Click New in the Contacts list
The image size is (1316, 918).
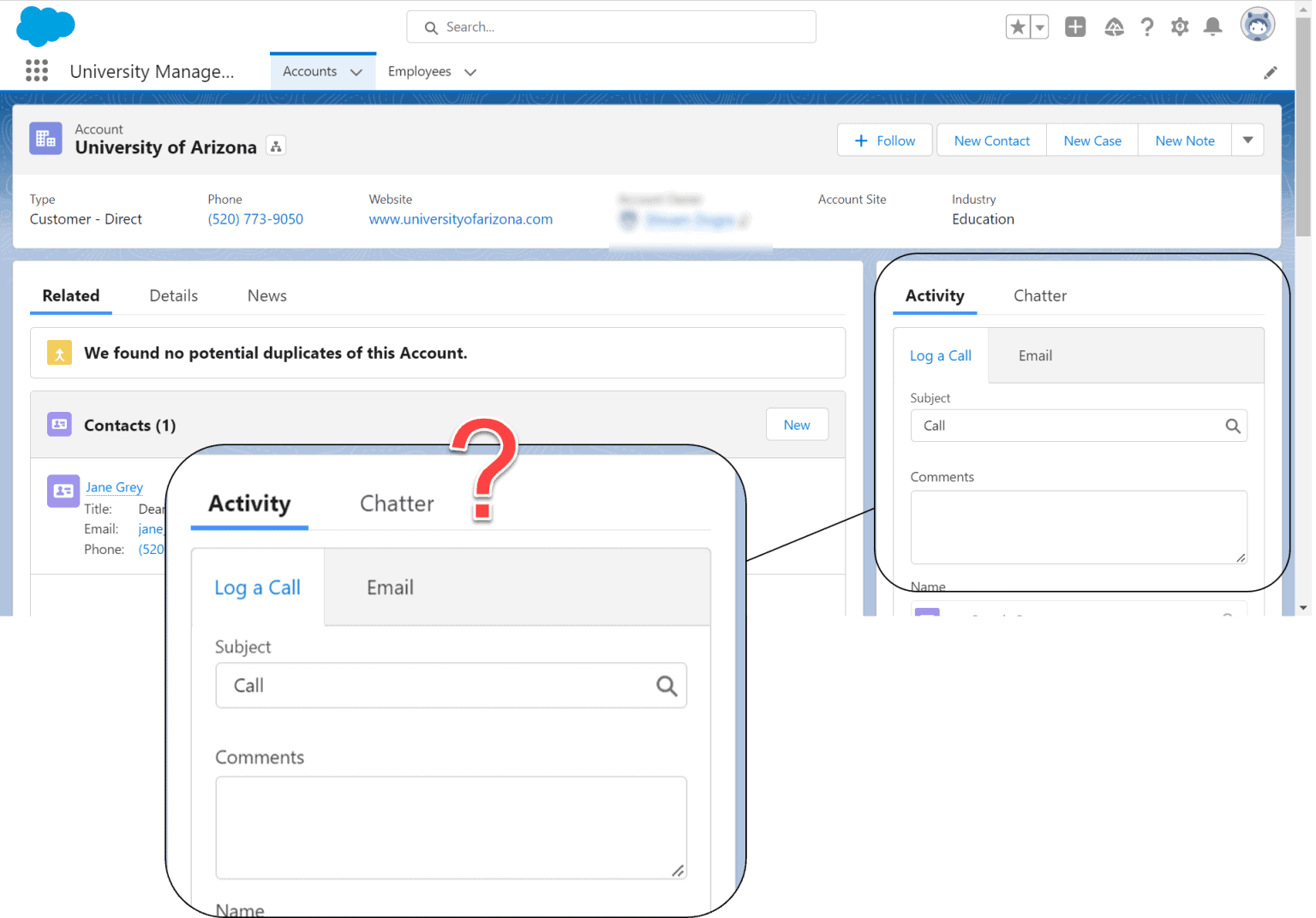tap(797, 425)
